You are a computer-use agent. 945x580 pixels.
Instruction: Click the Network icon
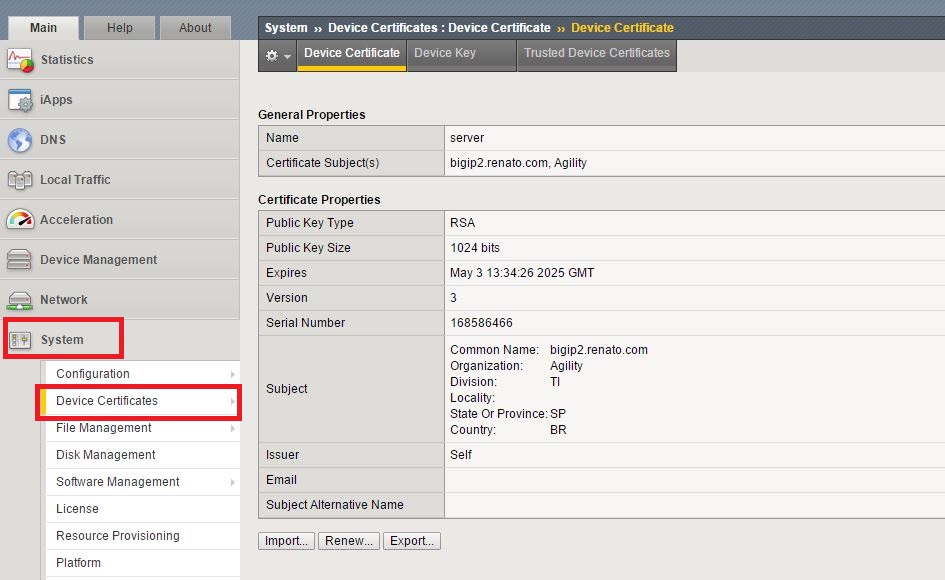(x=20, y=300)
